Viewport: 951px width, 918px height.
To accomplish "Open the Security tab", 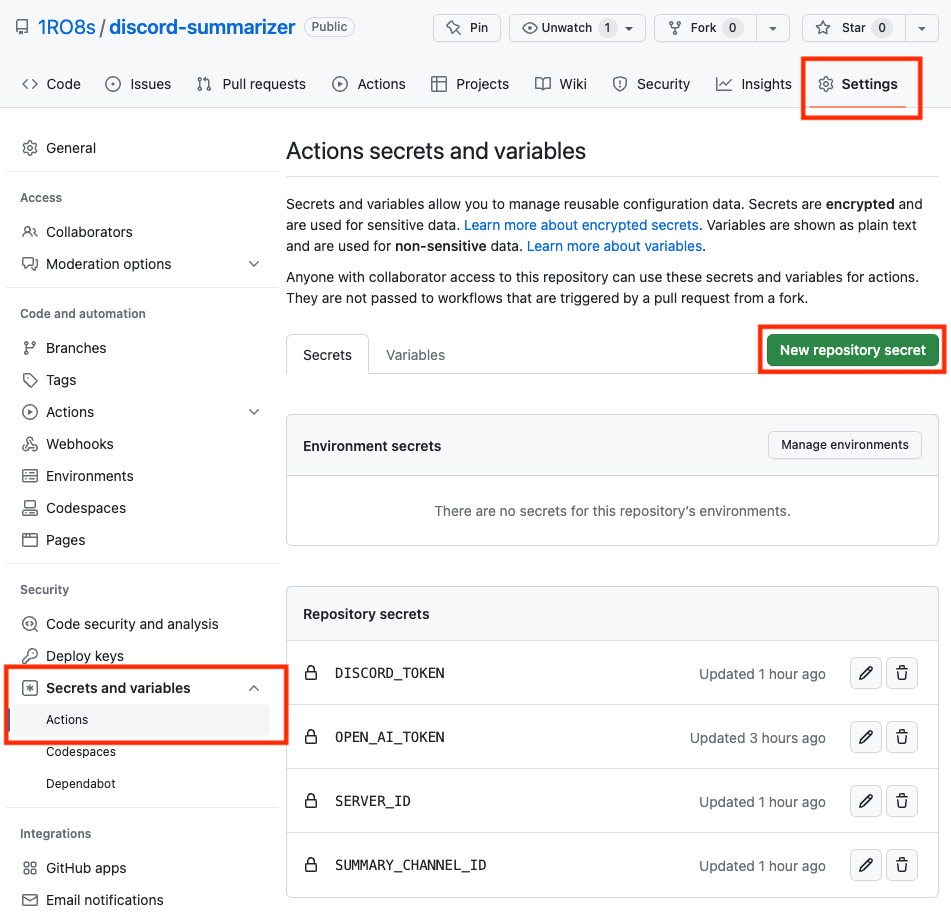I will coord(651,84).
